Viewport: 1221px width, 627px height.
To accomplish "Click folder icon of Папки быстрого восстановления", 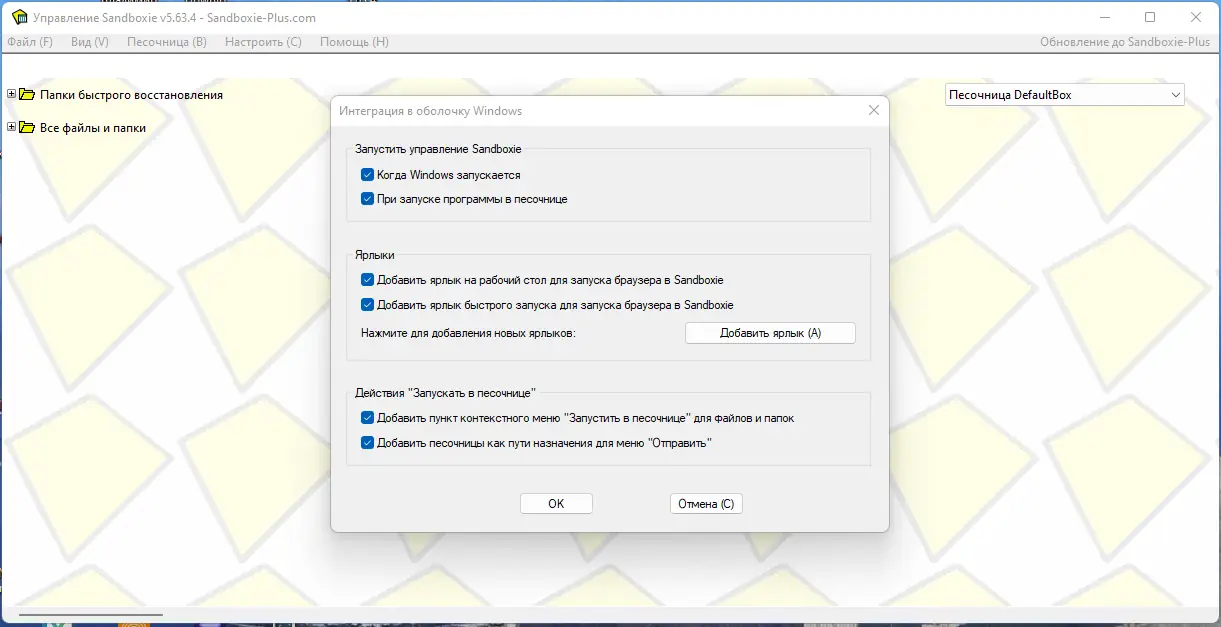I will tap(27, 95).
